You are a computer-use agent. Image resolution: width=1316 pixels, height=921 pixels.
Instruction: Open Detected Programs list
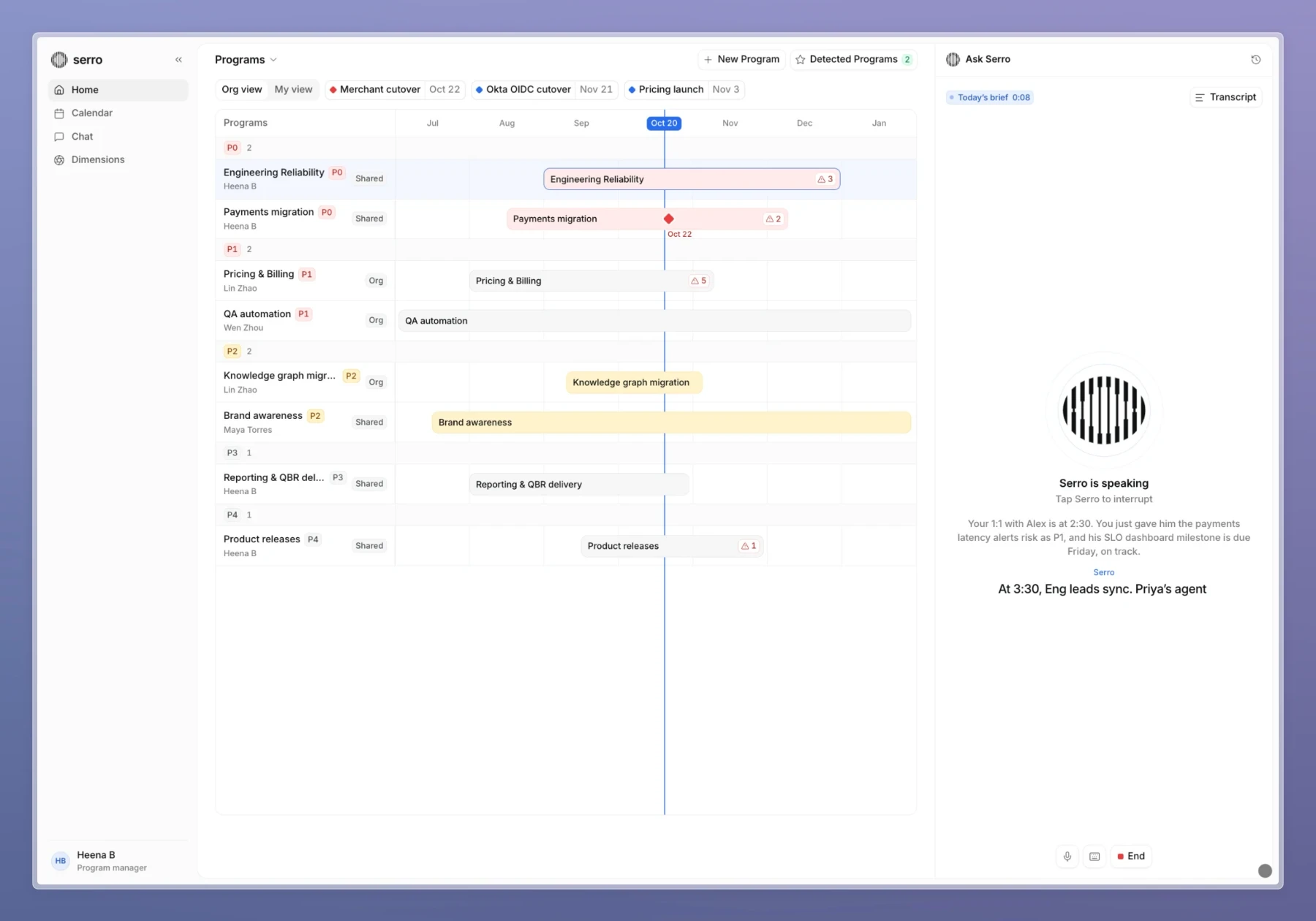click(853, 59)
